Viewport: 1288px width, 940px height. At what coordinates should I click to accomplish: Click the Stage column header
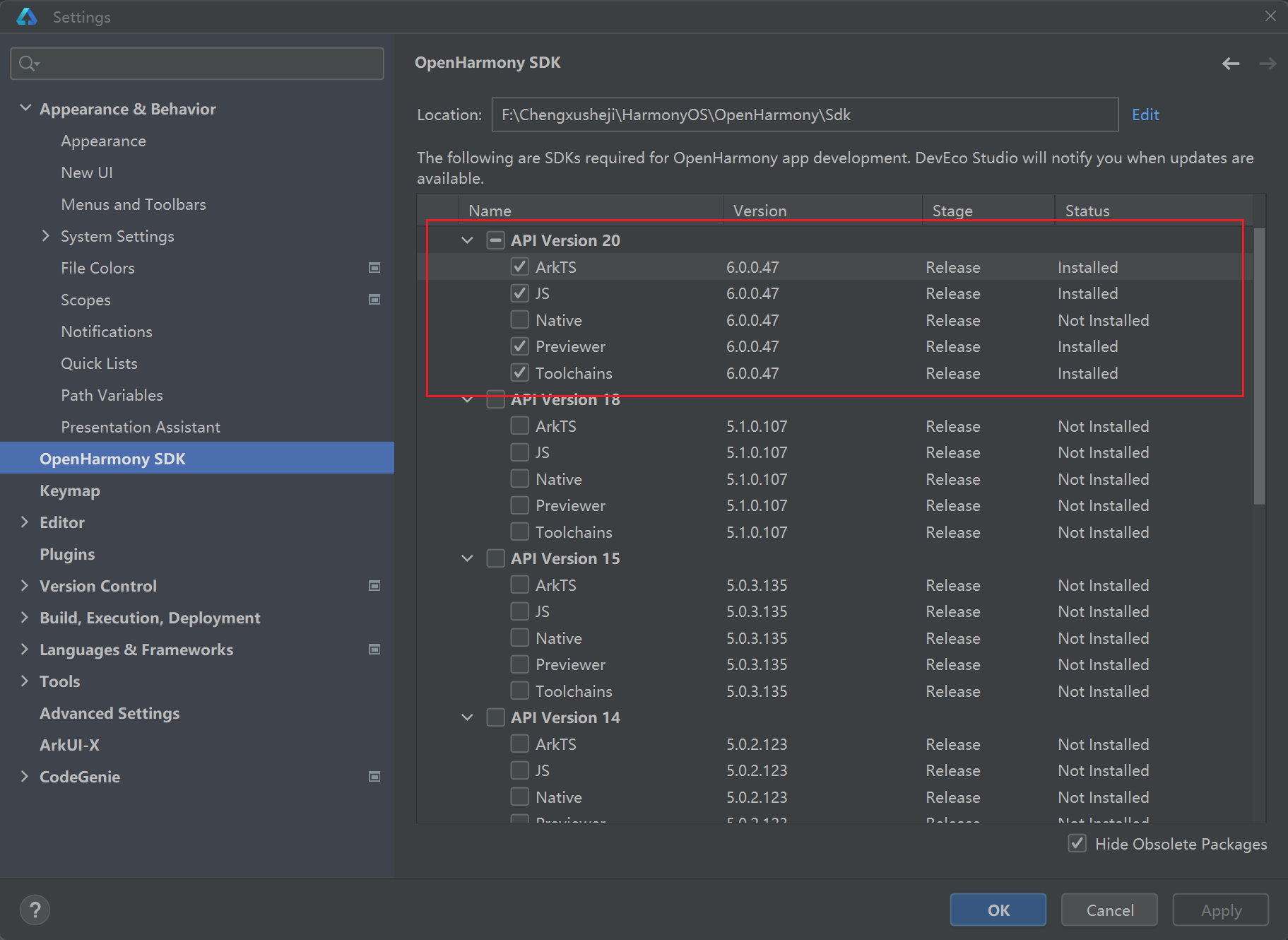point(988,210)
